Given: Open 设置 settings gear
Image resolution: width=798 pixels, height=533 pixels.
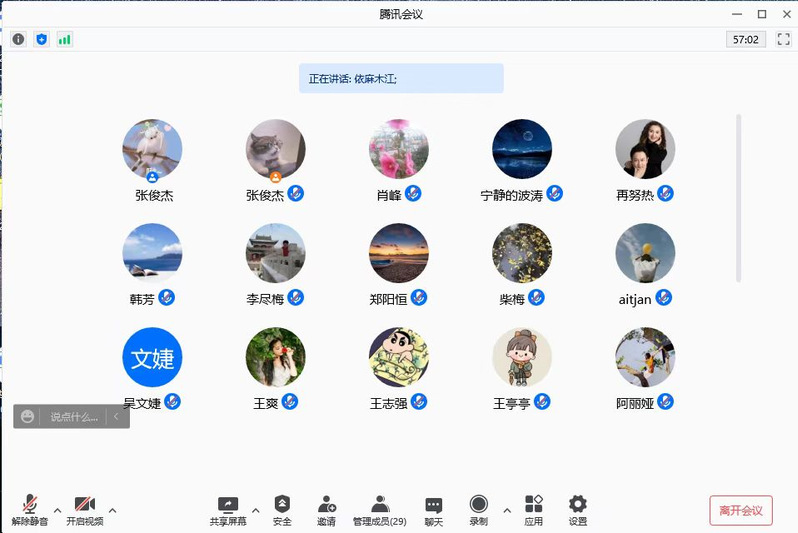Looking at the screenshot, I should (x=578, y=511).
